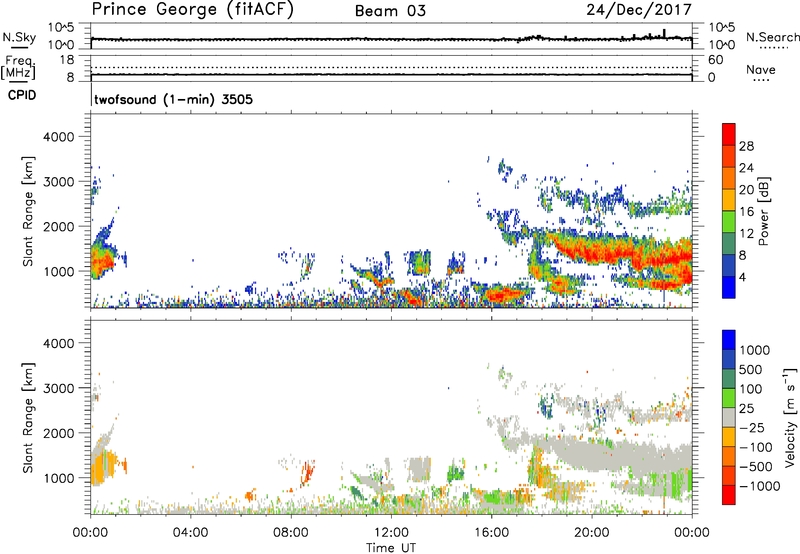800x554 pixels.
Task: Pick the red top segment of Power colorbar
Action: (x=729, y=134)
